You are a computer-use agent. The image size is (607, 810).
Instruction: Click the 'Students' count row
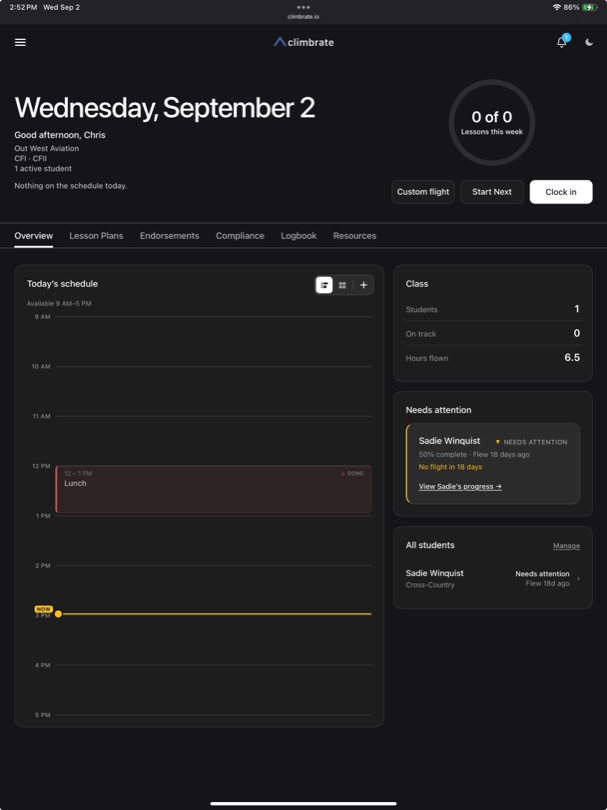(x=493, y=309)
